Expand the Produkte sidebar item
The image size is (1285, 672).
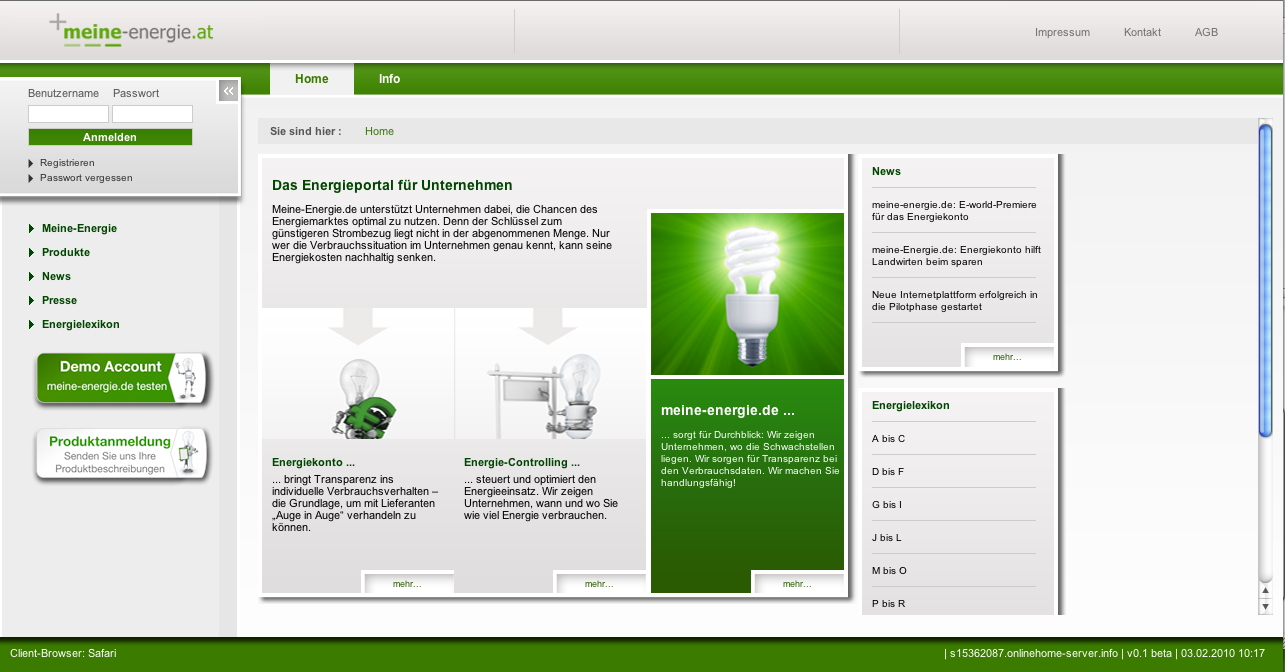[66, 252]
